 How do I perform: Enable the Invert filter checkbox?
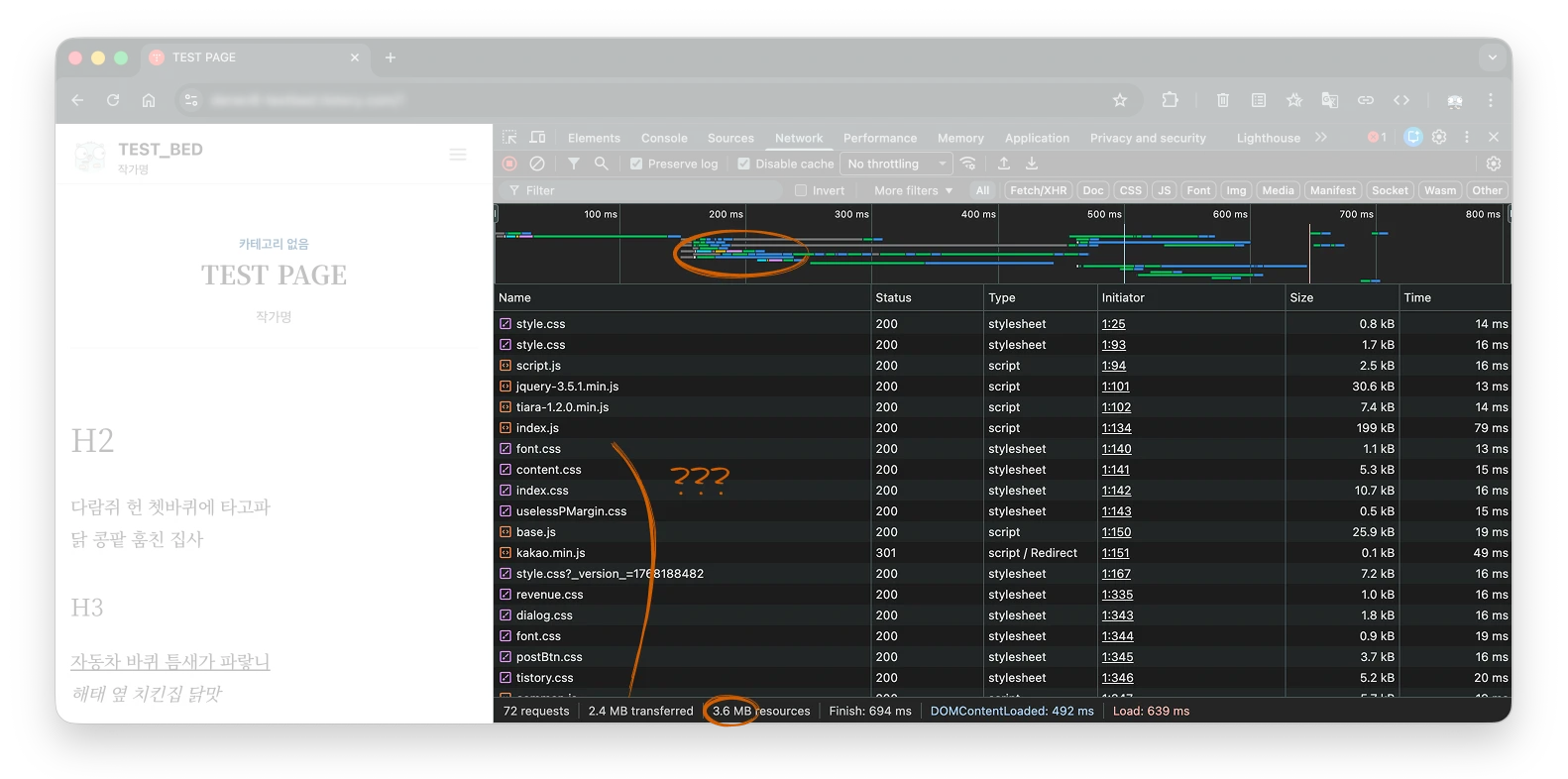801,191
